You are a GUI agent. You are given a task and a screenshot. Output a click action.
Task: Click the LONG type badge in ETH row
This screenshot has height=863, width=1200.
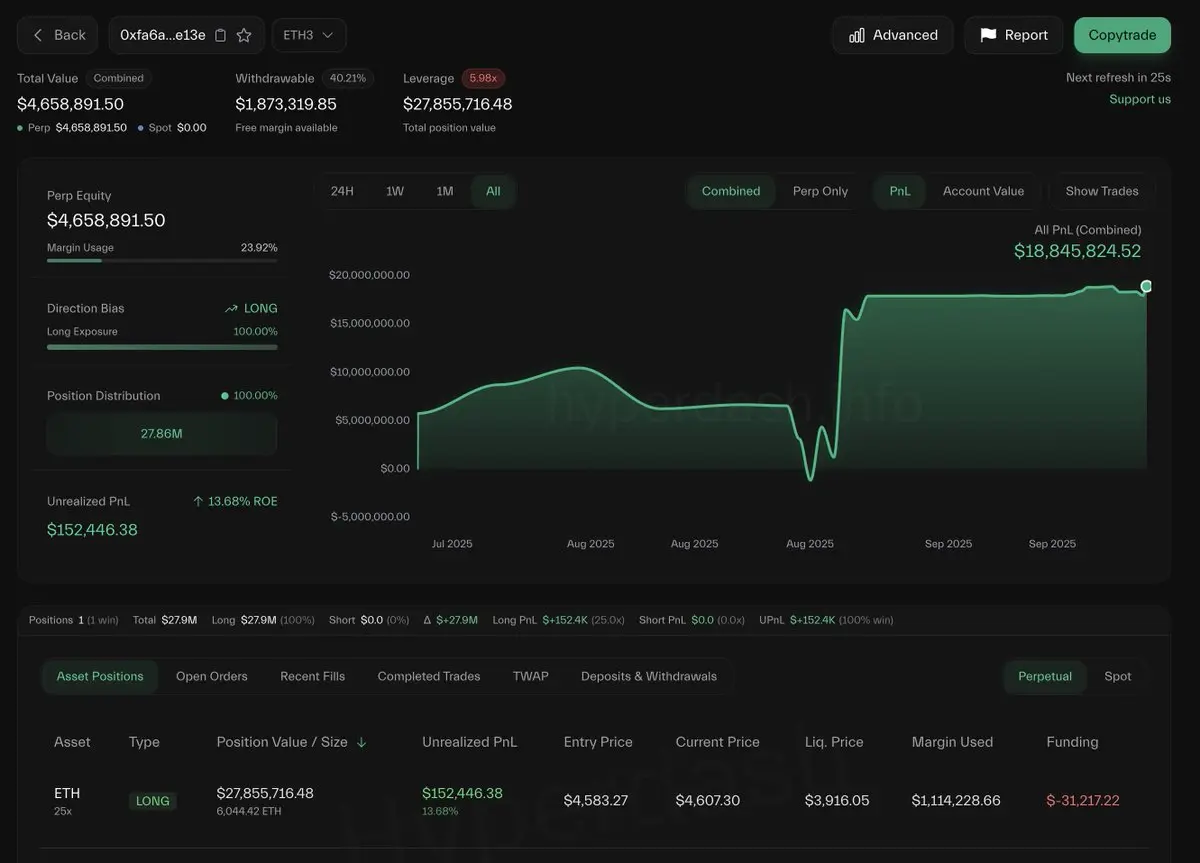pyautogui.click(x=152, y=801)
